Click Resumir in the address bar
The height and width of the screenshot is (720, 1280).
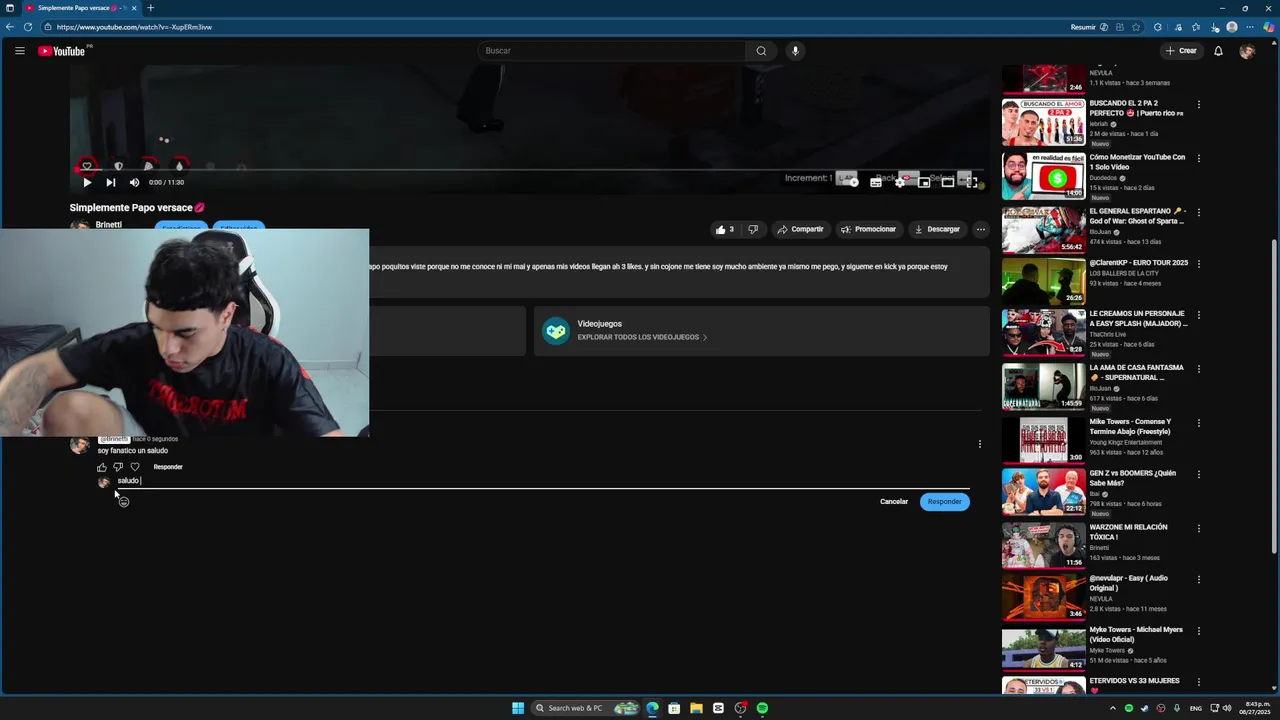click(1090, 27)
